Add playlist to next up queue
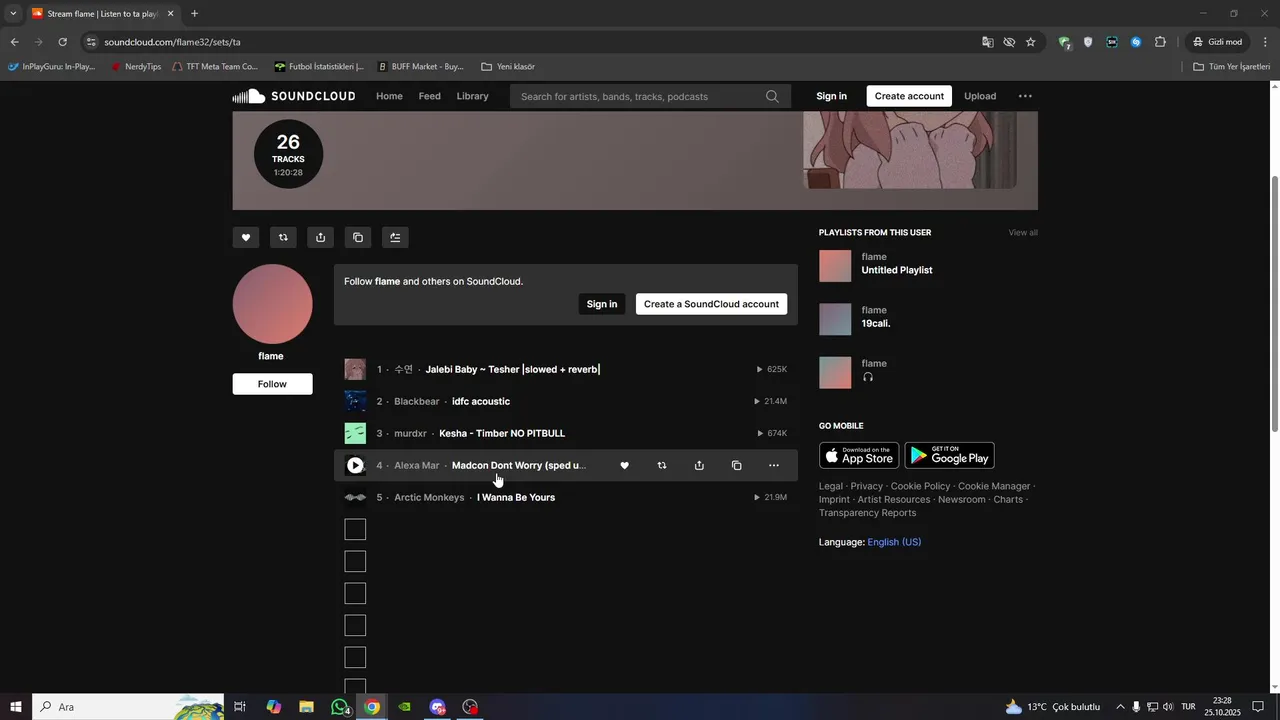Image resolution: width=1280 pixels, height=720 pixels. coord(395,237)
